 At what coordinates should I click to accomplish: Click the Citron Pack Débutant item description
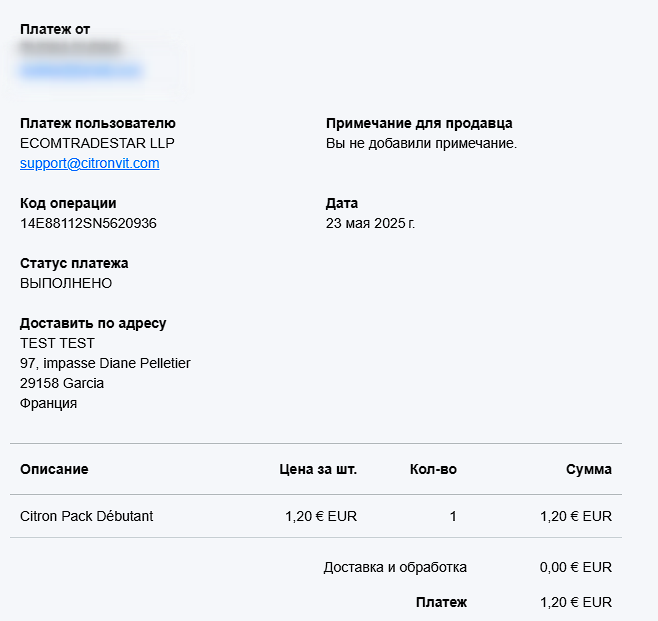(86, 516)
